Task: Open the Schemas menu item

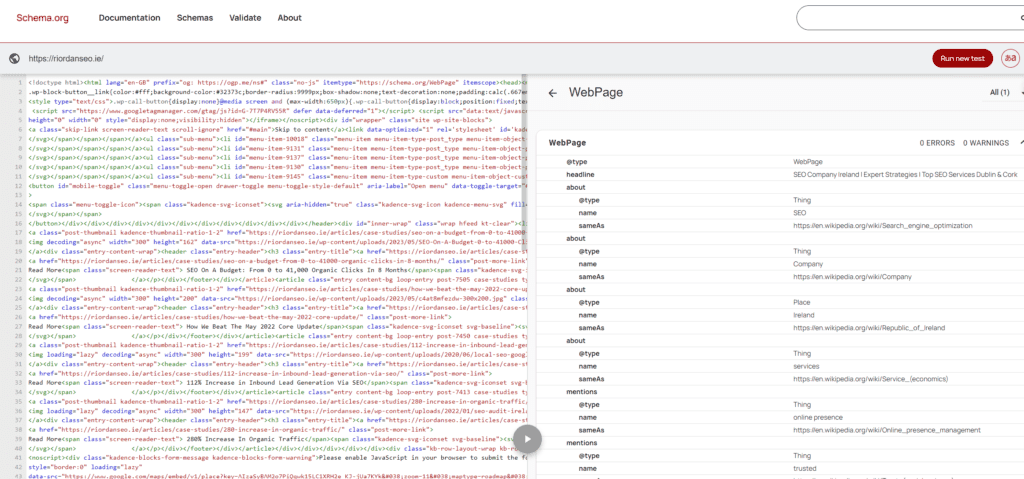Action: click(195, 18)
